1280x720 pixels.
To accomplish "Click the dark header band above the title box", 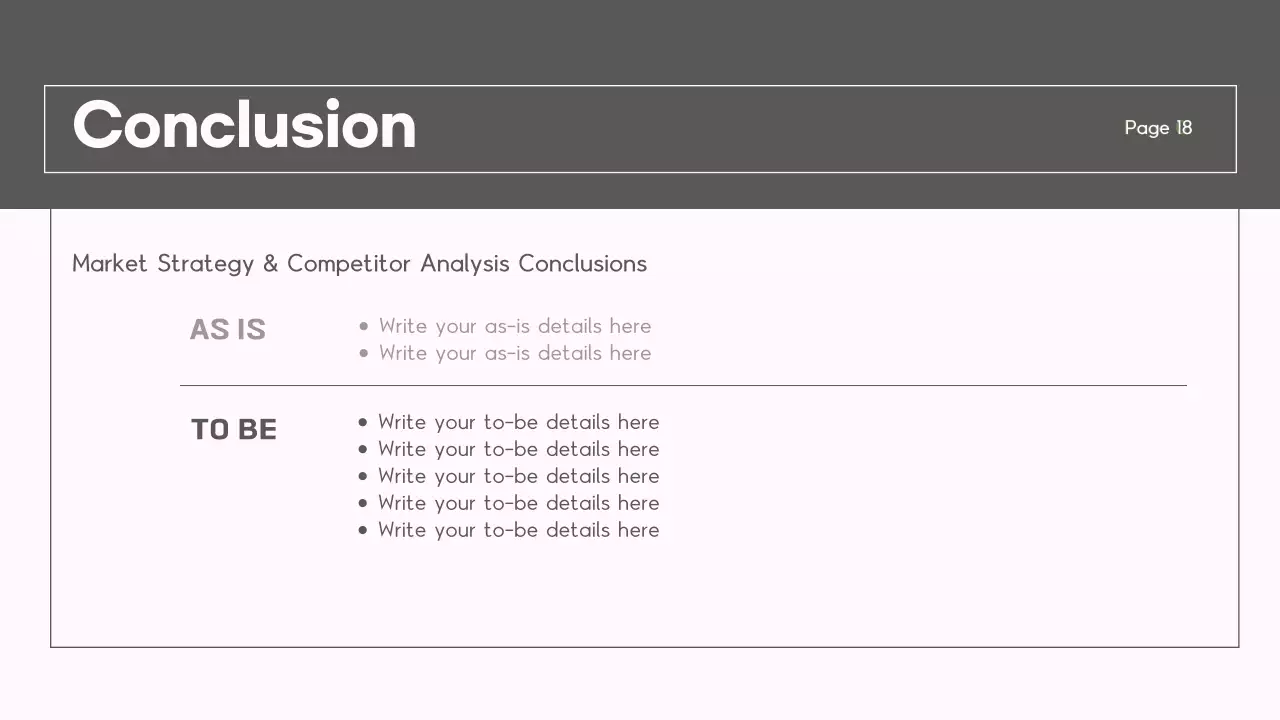I will (x=640, y=42).
